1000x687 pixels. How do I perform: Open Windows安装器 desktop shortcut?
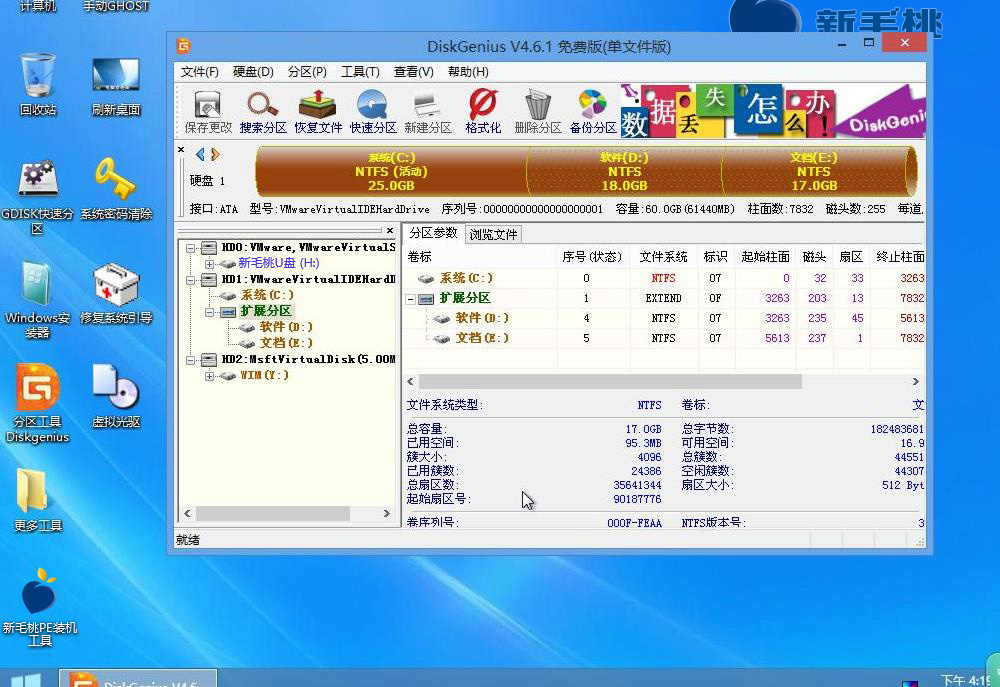pyautogui.click(x=38, y=300)
